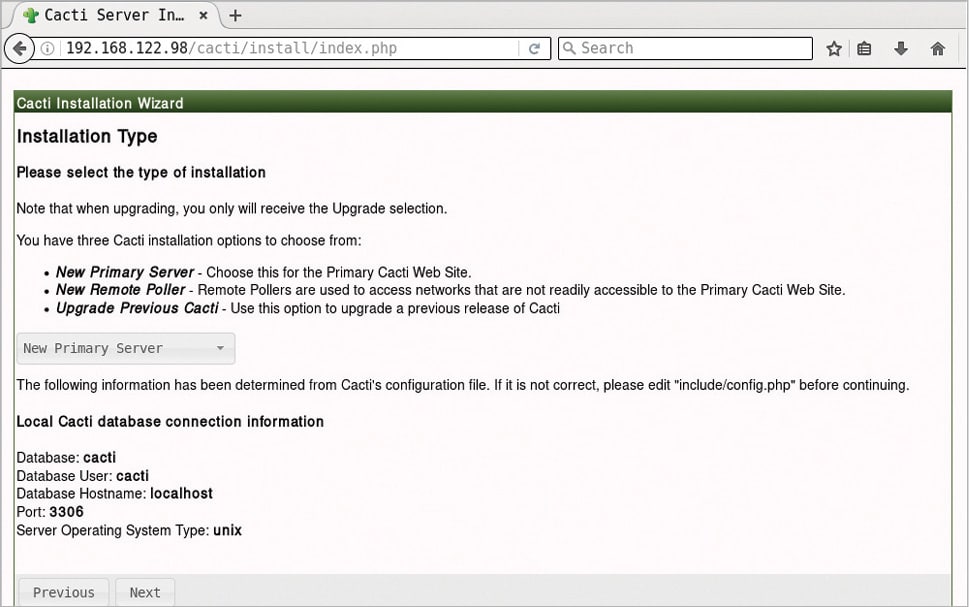
Task: Click 'Please select the type of installation' text
Action: [x=141, y=172]
